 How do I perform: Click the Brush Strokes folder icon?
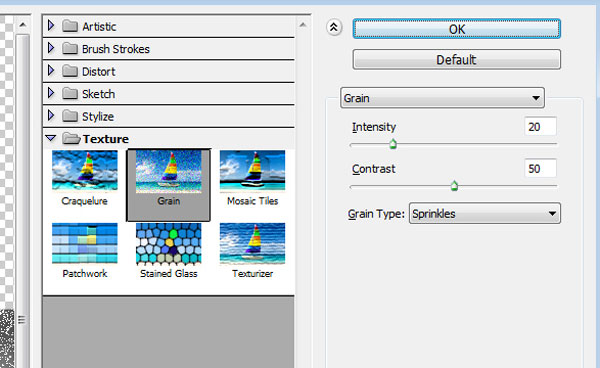(70, 49)
